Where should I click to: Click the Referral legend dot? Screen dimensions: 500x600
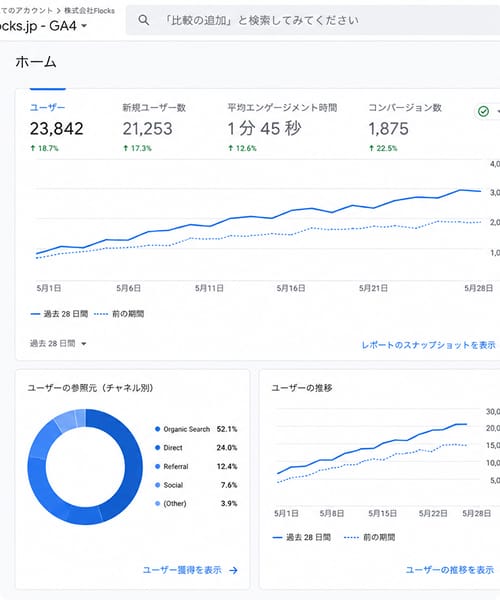157,466
